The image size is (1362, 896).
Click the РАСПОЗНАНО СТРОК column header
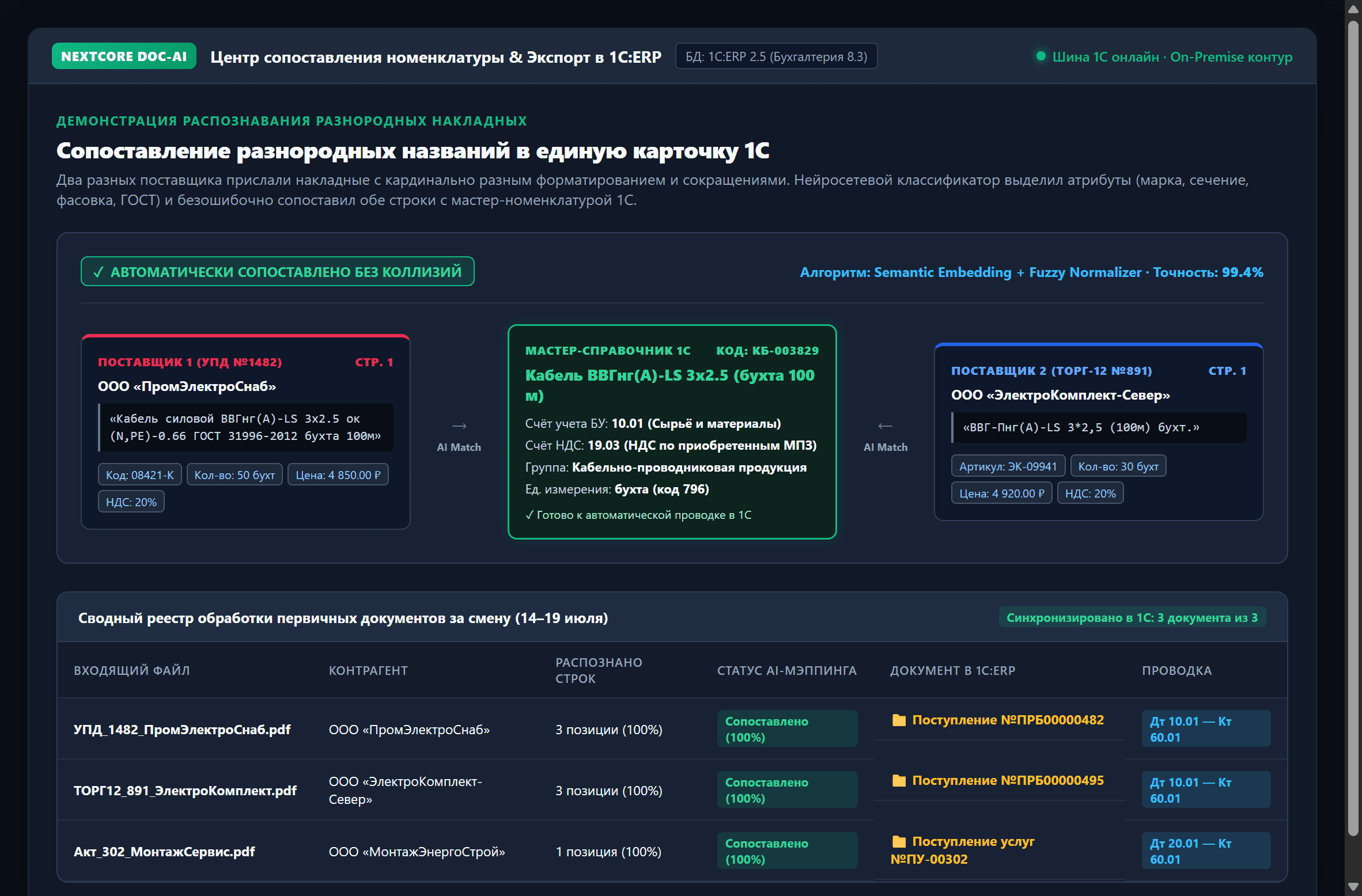[x=599, y=670]
